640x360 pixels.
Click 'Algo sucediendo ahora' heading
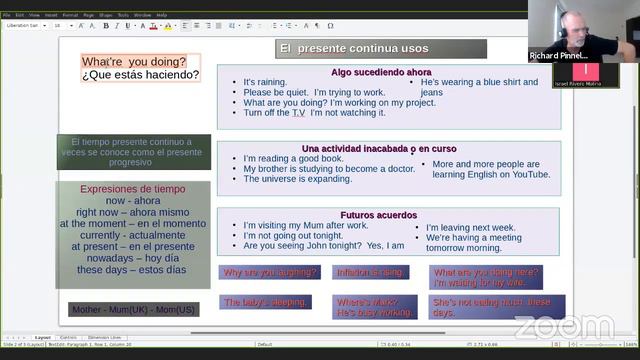[x=381, y=72]
